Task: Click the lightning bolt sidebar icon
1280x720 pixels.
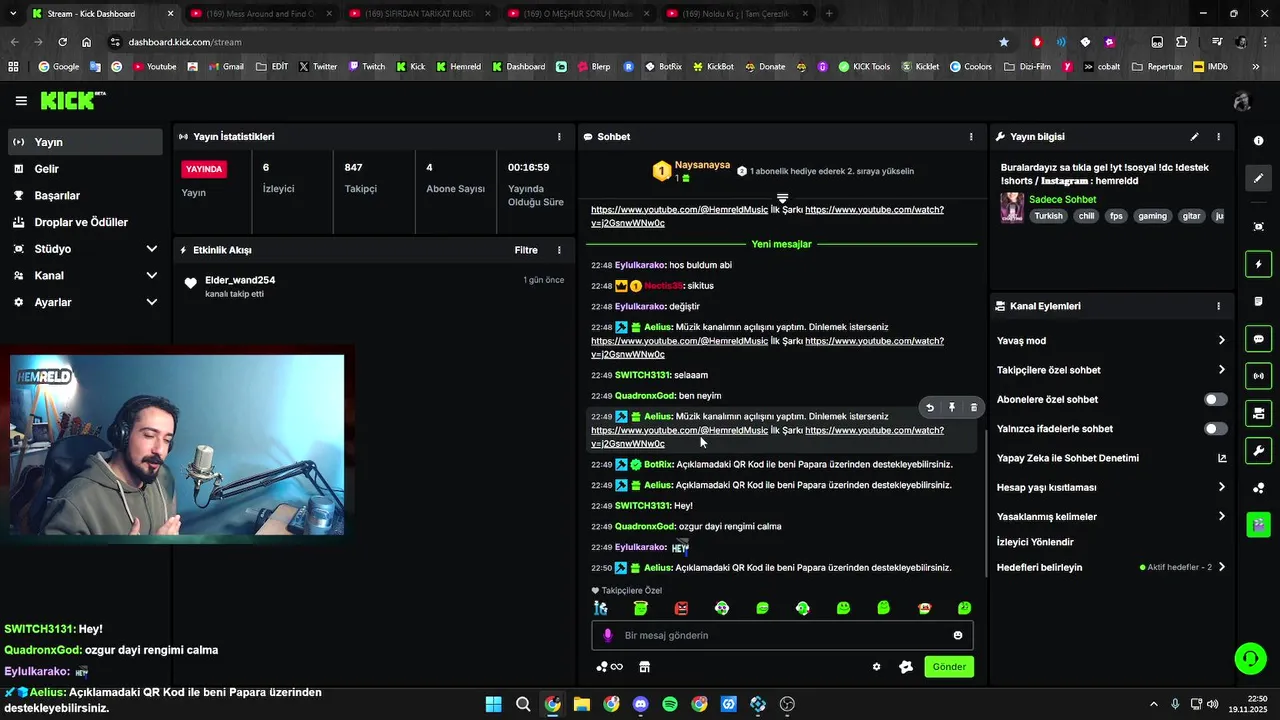Action: tap(1258, 265)
